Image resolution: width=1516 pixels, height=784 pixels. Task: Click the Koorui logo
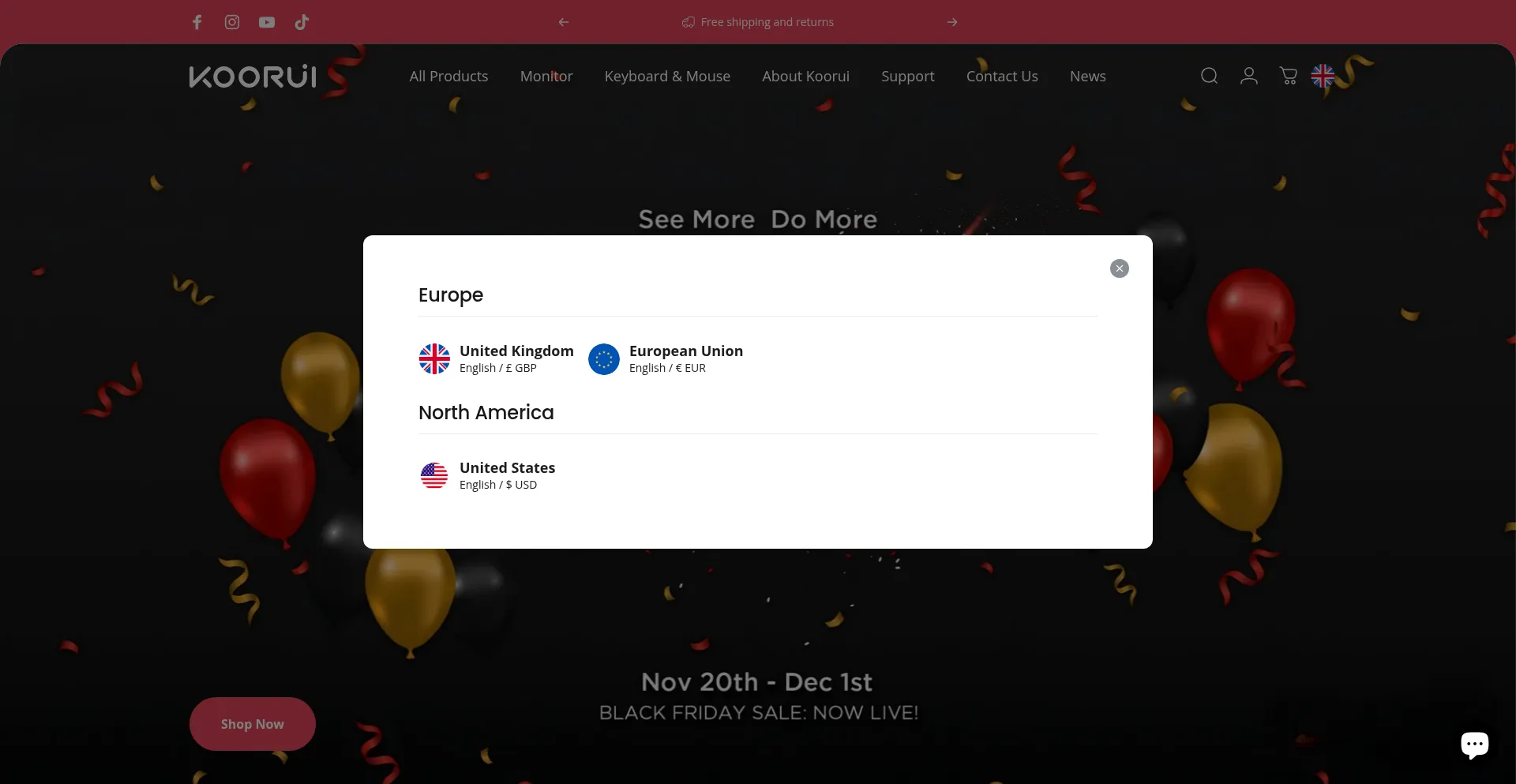pos(253,77)
